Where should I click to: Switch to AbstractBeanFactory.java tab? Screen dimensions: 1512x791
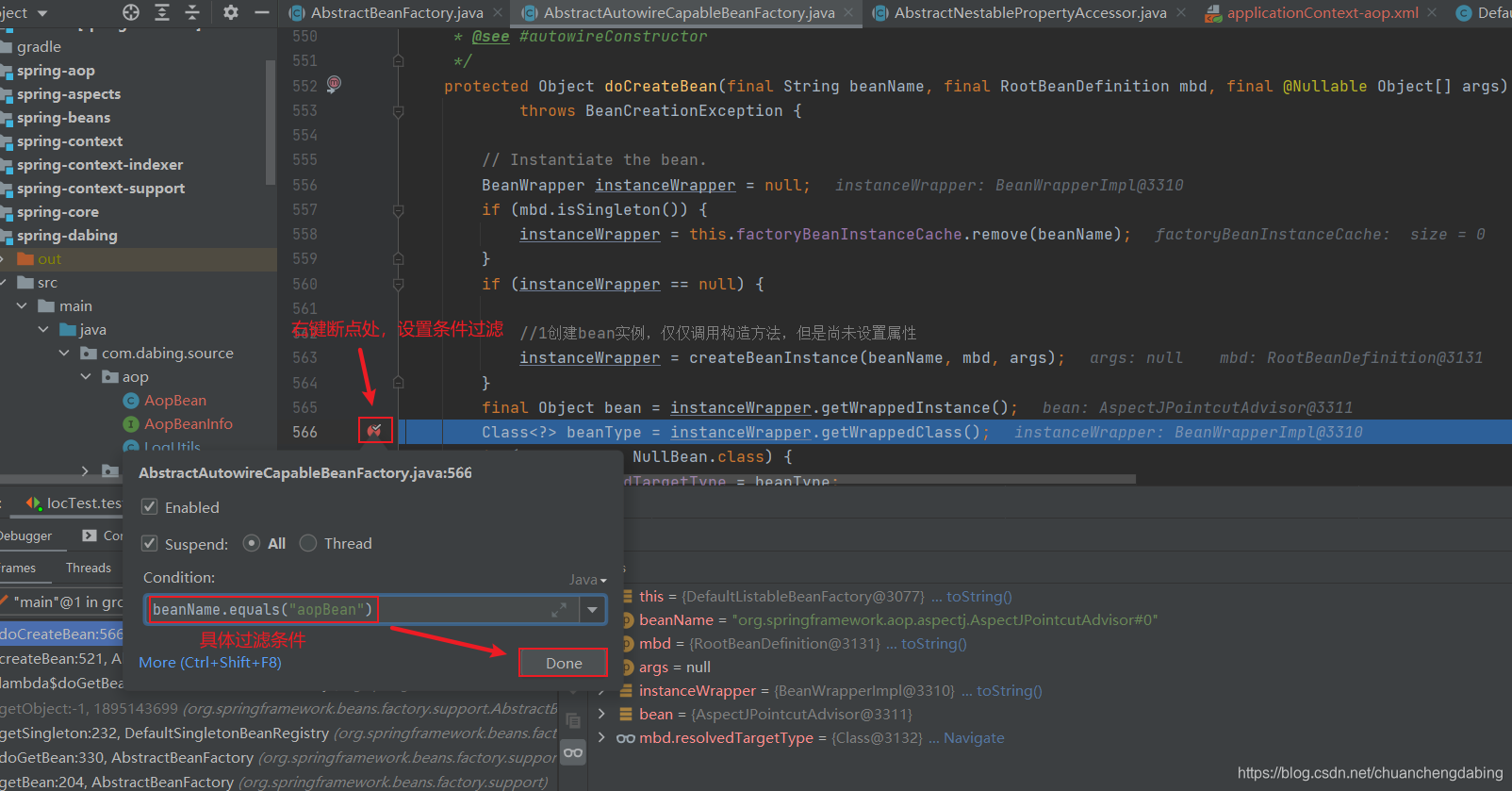tap(397, 12)
